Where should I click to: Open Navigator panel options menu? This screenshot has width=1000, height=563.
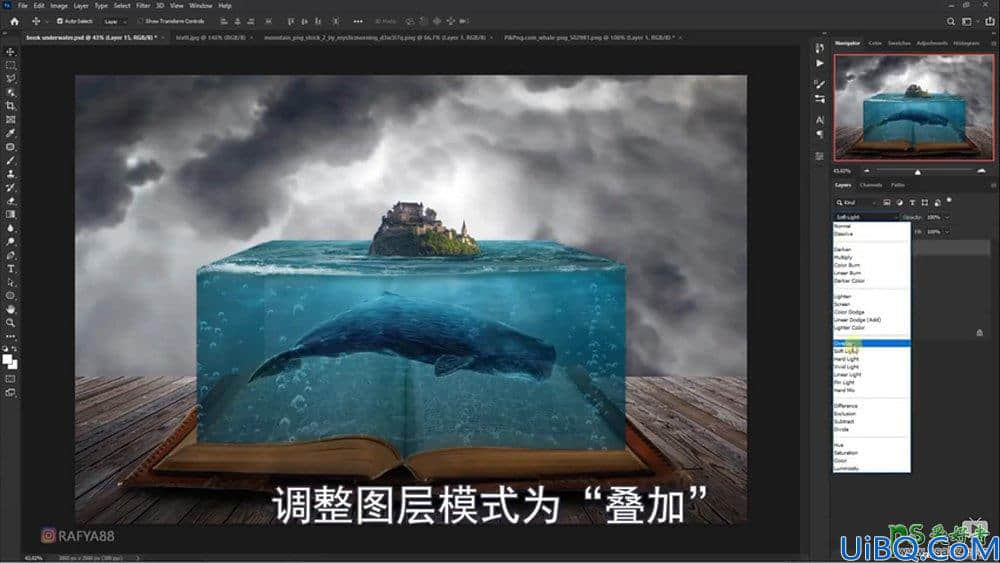pos(994,43)
